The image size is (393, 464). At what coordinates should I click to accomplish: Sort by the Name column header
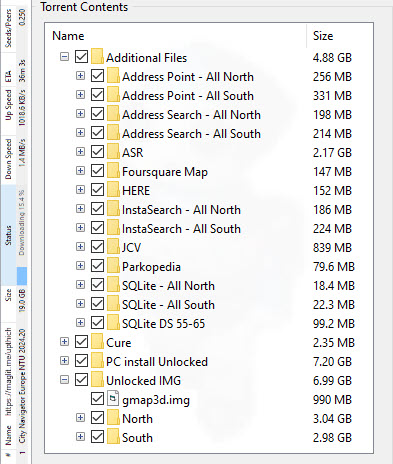[x=176, y=36]
